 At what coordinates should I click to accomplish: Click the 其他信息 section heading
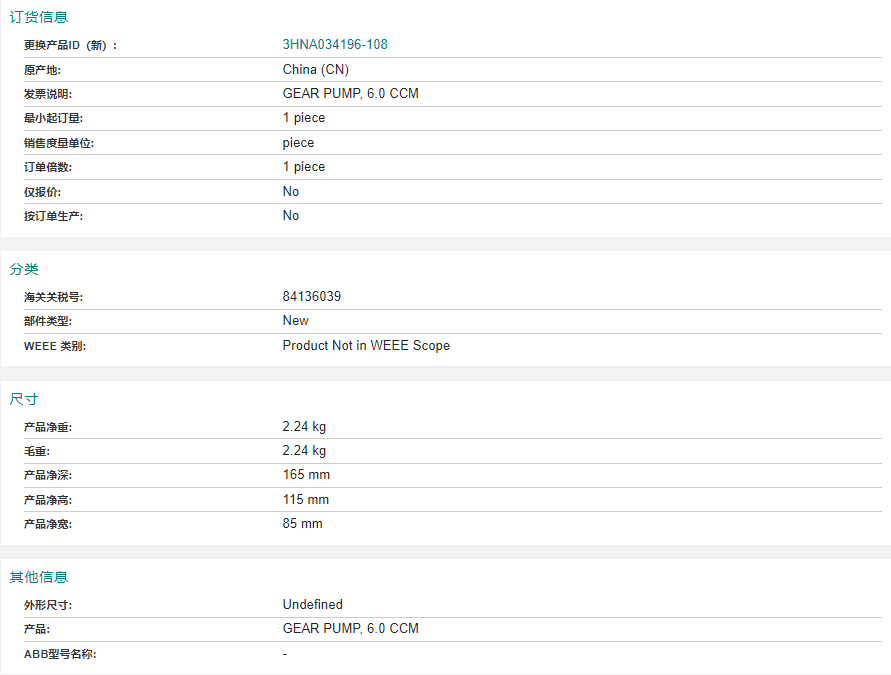coord(39,577)
